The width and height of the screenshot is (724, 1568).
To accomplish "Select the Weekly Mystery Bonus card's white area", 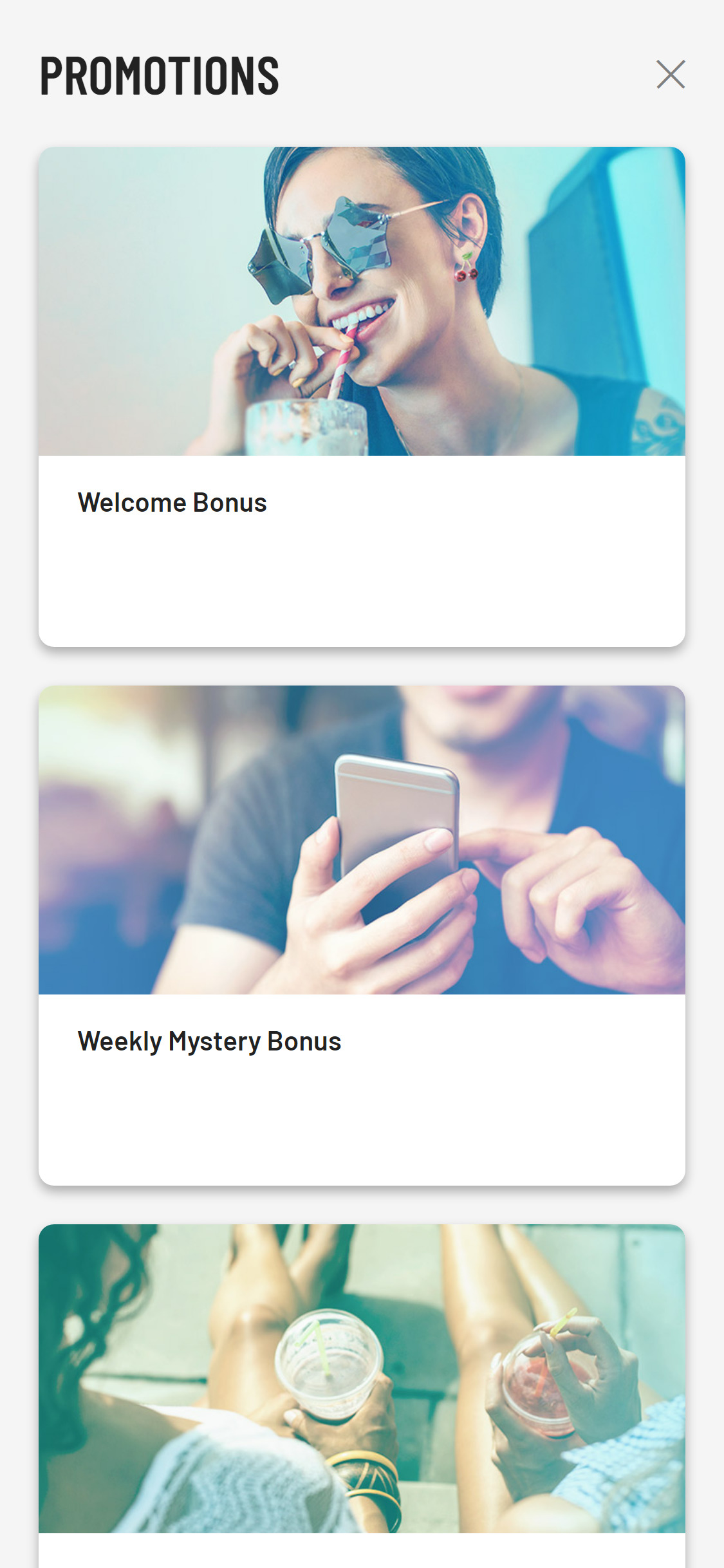I will pyautogui.click(x=362, y=1090).
